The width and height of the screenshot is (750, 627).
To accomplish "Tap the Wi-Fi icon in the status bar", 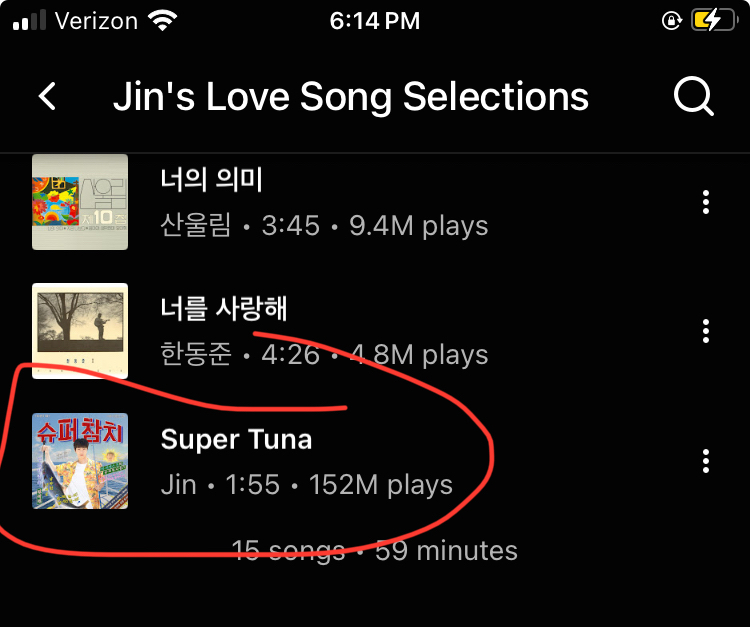I will coord(159,20).
